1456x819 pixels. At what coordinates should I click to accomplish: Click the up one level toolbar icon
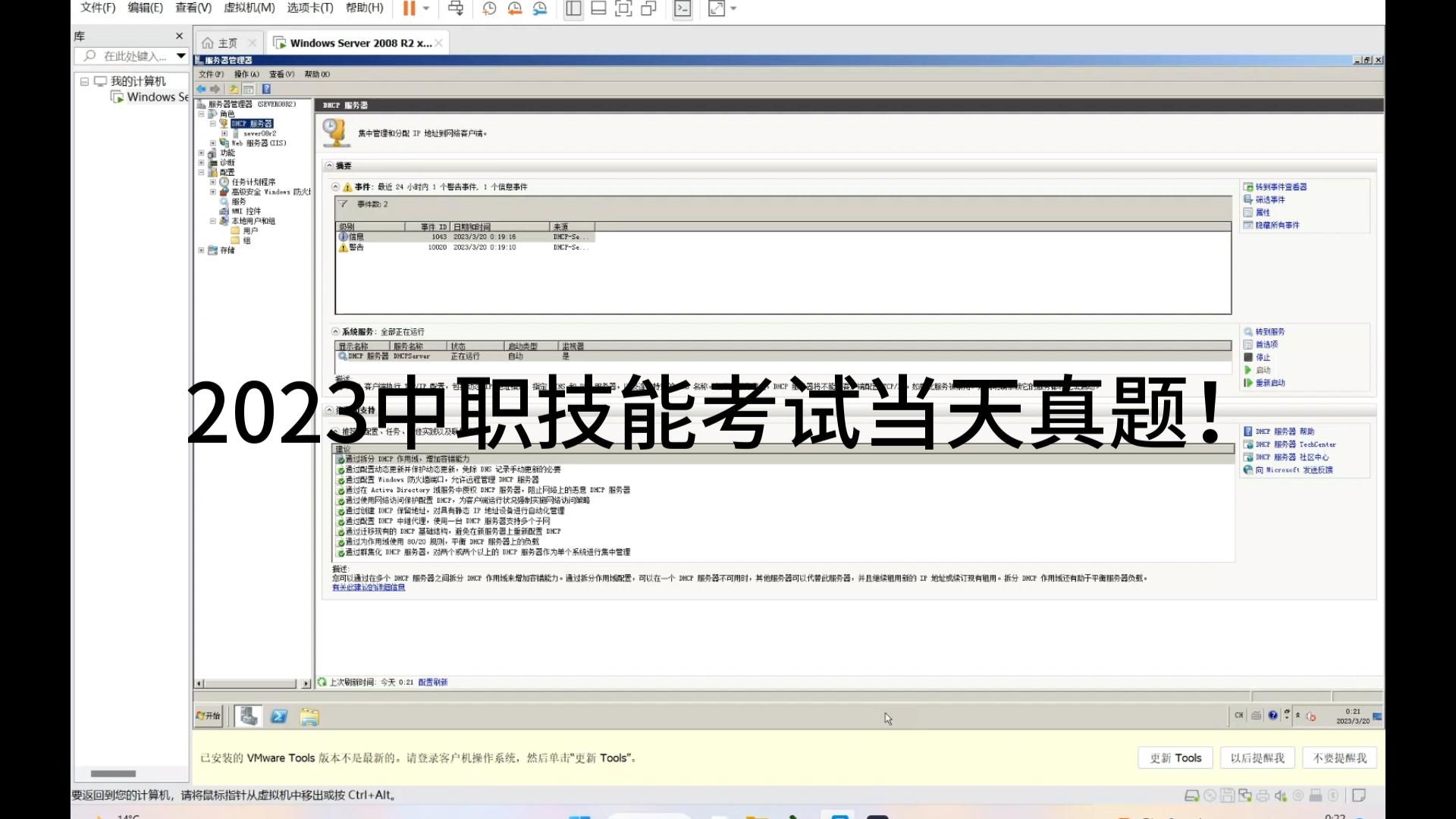click(234, 89)
